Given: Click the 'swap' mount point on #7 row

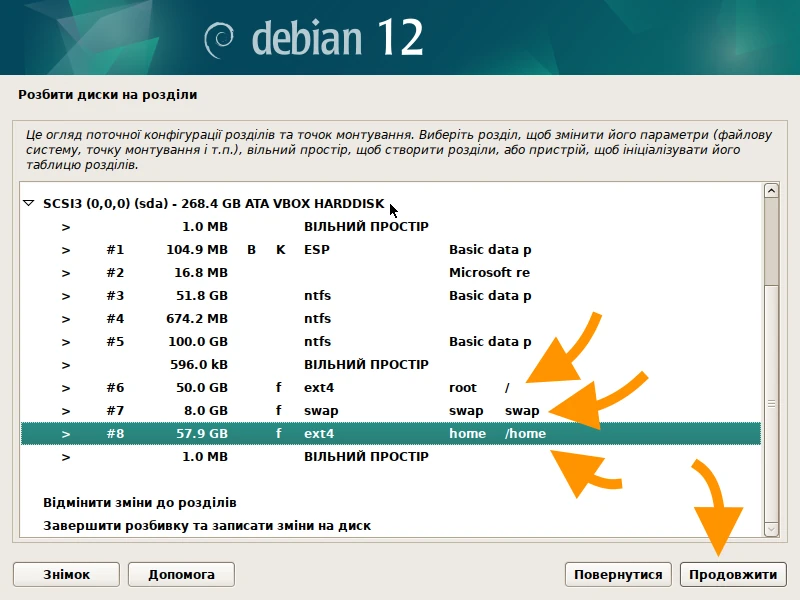Looking at the screenshot, I should tap(522, 411).
